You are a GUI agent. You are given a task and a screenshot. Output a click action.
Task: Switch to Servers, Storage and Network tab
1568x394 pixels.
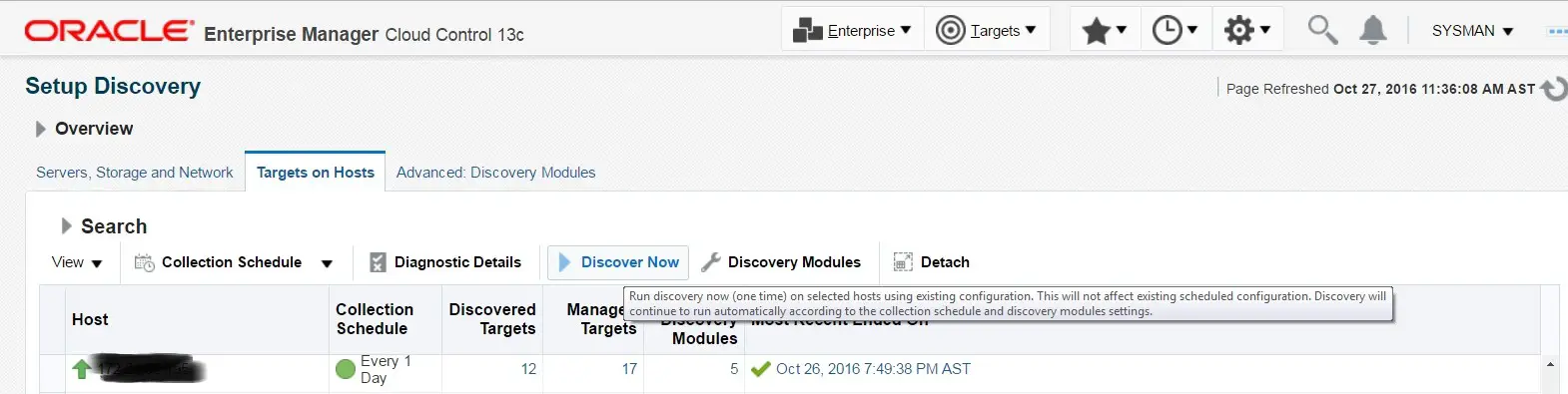click(x=135, y=173)
